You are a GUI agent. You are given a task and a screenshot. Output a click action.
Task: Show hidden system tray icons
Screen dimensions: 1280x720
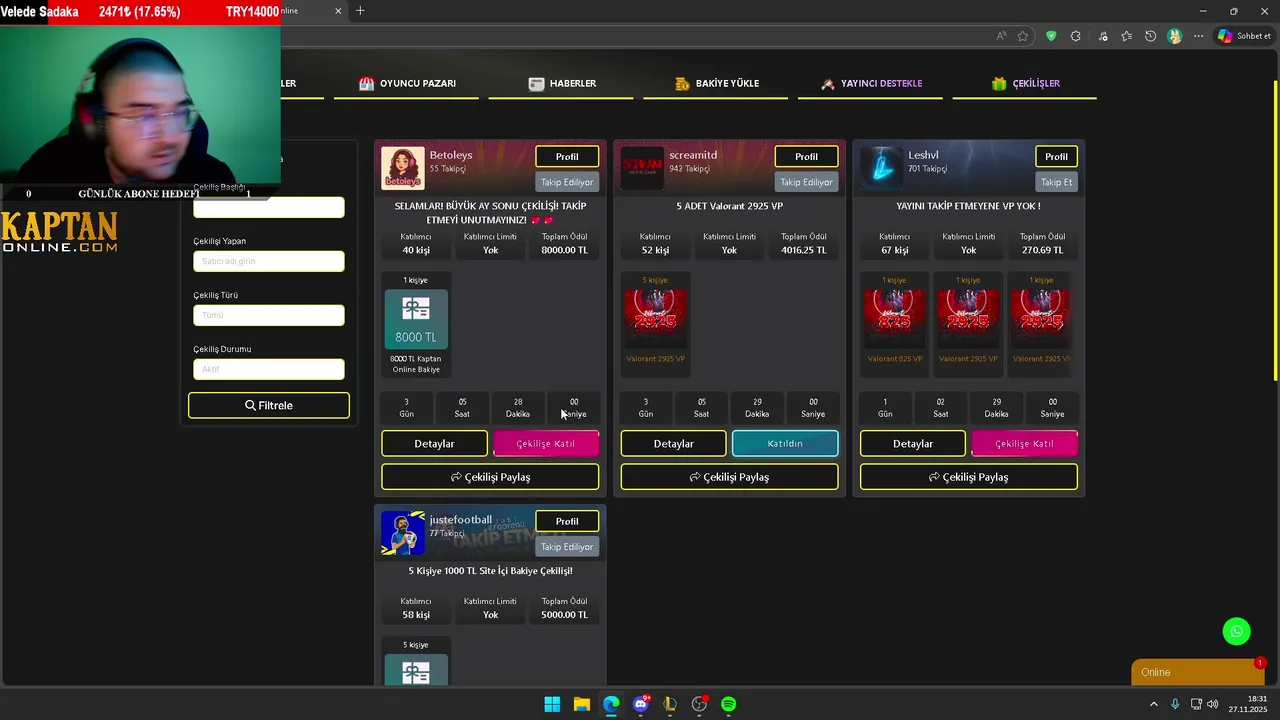[1154, 704]
